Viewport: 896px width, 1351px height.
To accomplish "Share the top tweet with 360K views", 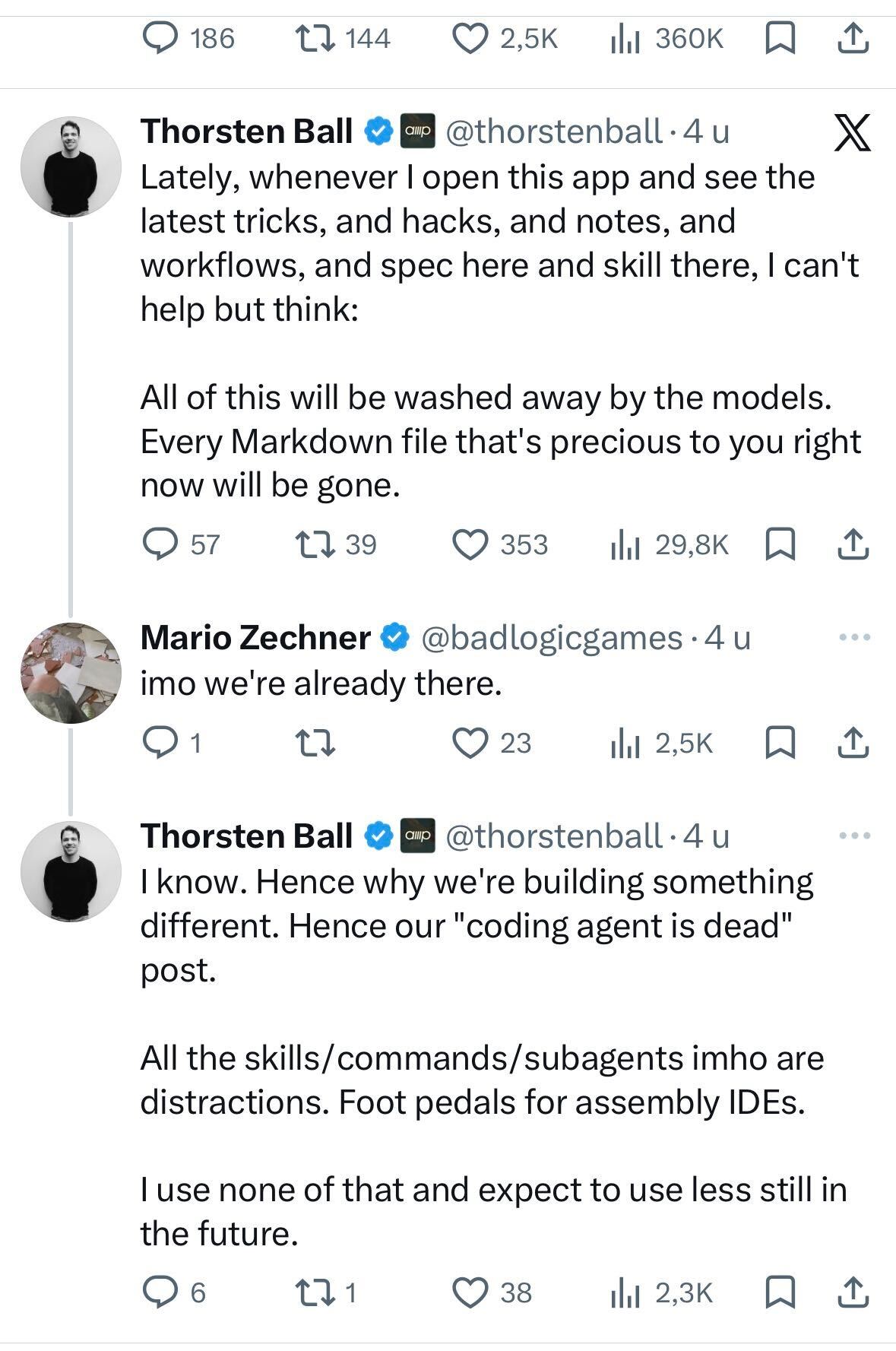I will pos(852,38).
